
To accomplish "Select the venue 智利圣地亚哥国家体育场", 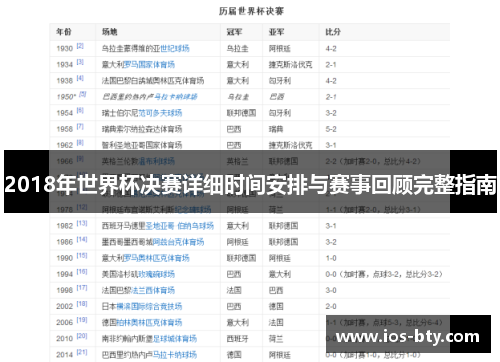I will pyautogui.click(x=142, y=145).
